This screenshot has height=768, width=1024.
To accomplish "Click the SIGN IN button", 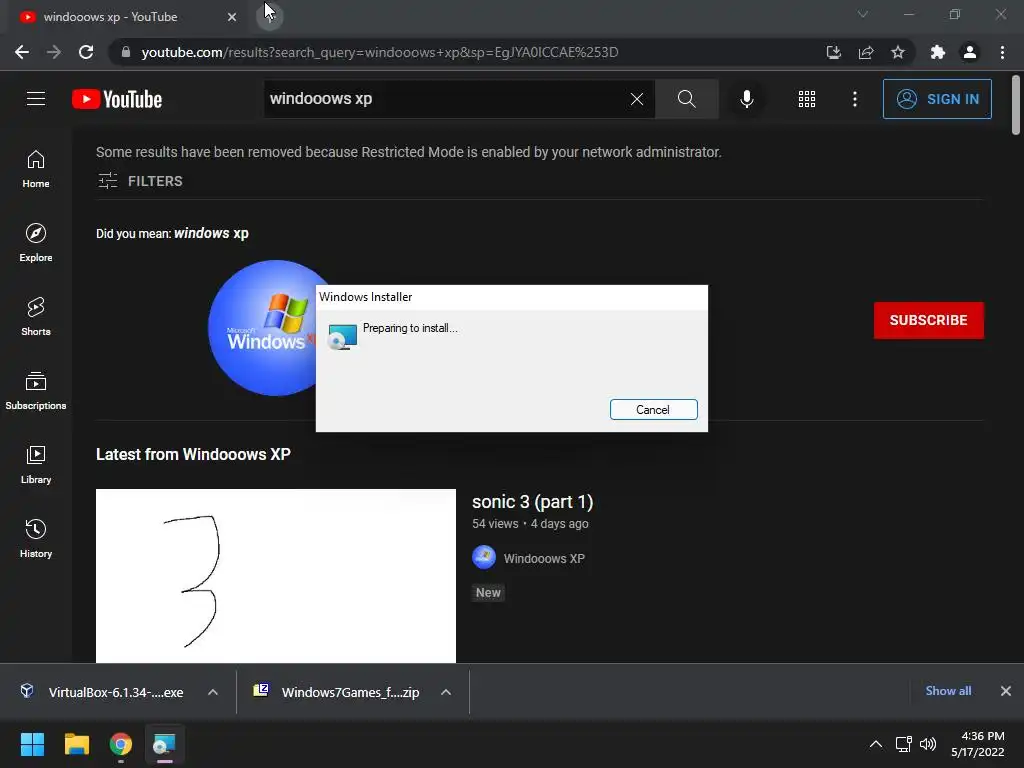I will [x=936, y=99].
